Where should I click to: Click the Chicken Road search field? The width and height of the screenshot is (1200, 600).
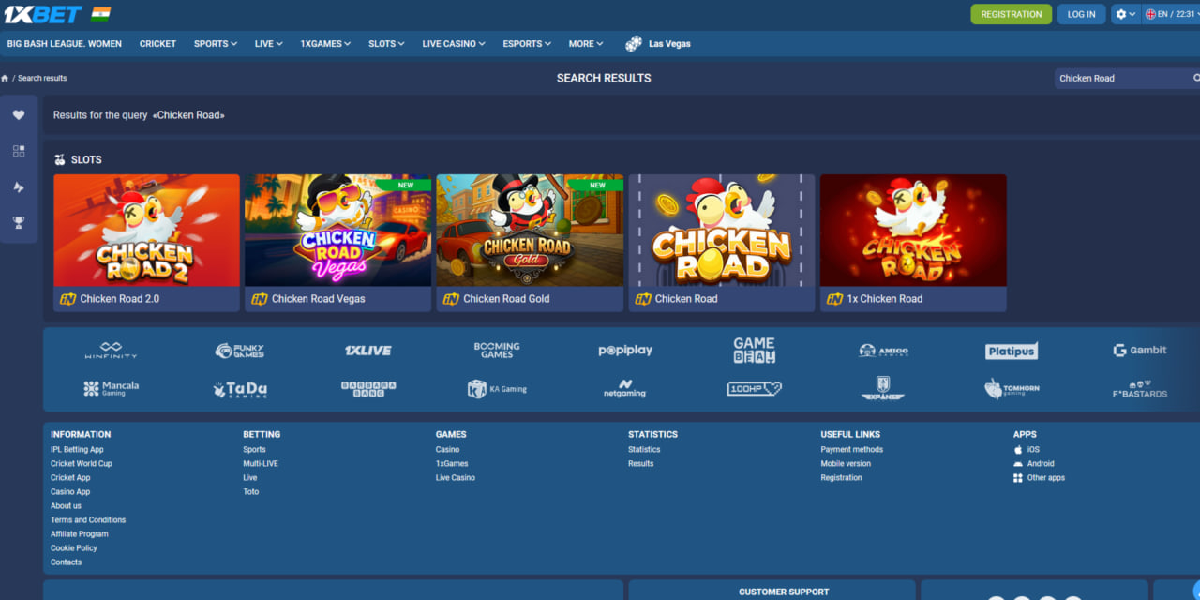click(x=1120, y=78)
